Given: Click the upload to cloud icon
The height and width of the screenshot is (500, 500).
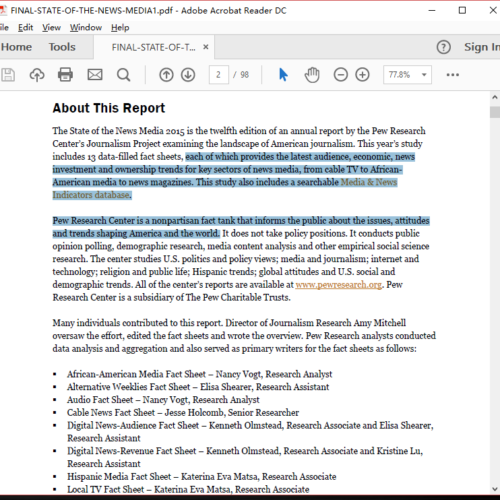Looking at the screenshot, I should 37,75.
